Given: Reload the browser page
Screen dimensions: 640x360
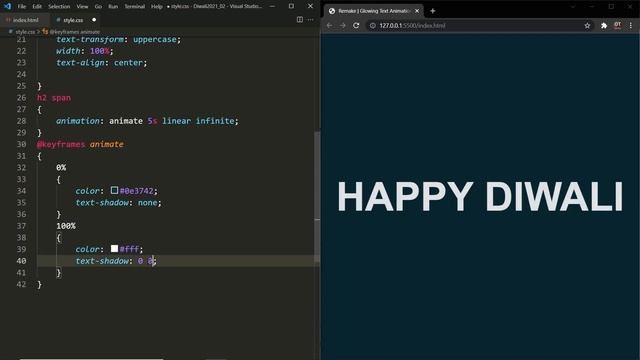Looking at the screenshot, I should click(356, 25).
